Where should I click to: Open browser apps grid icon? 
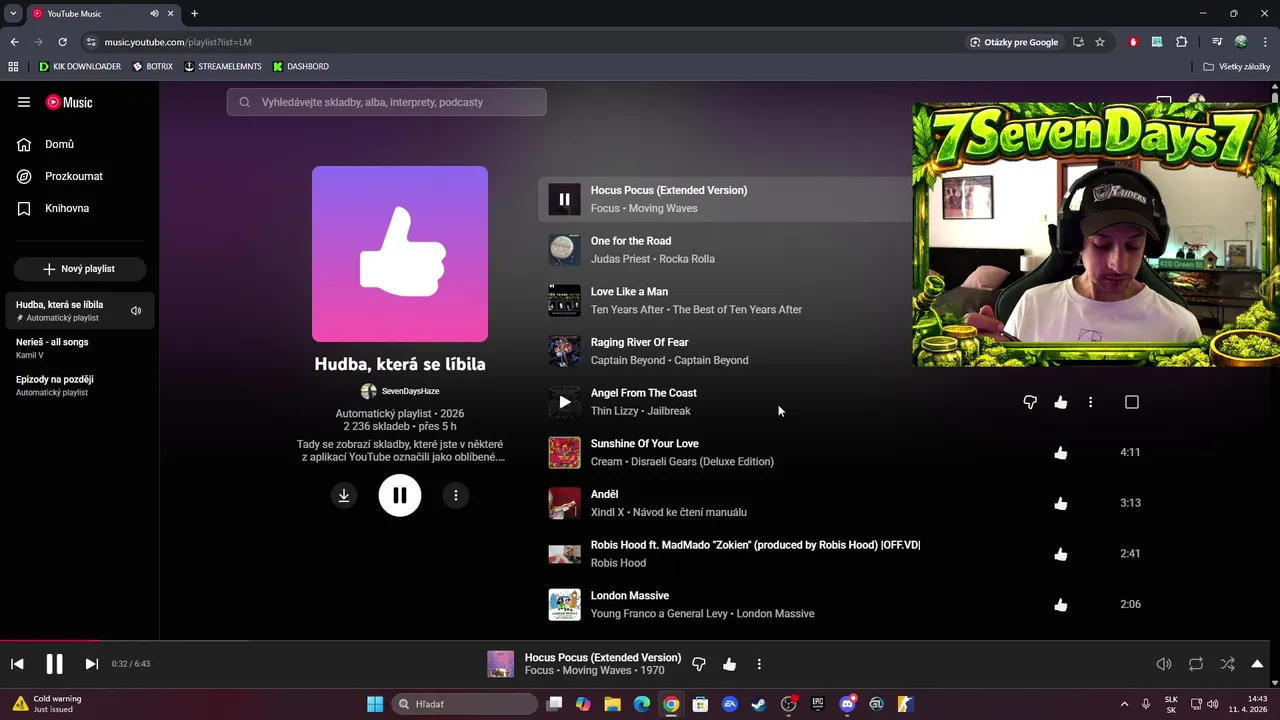click(x=13, y=66)
